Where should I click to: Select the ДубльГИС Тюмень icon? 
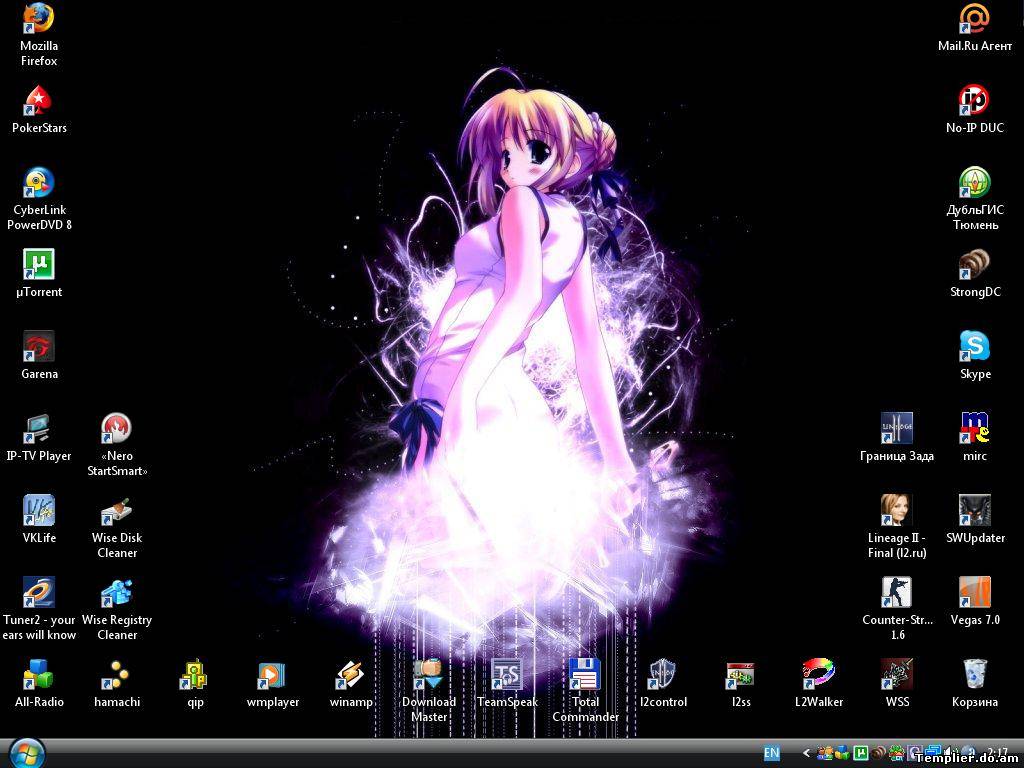pos(975,183)
